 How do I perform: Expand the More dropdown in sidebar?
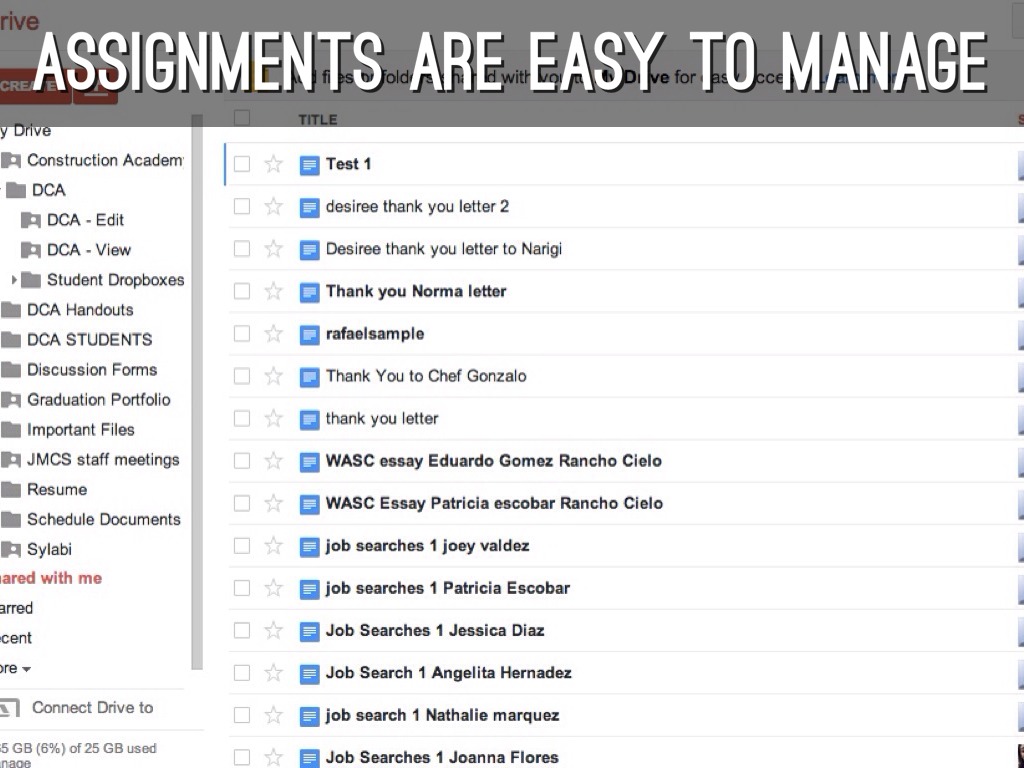tap(24, 668)
